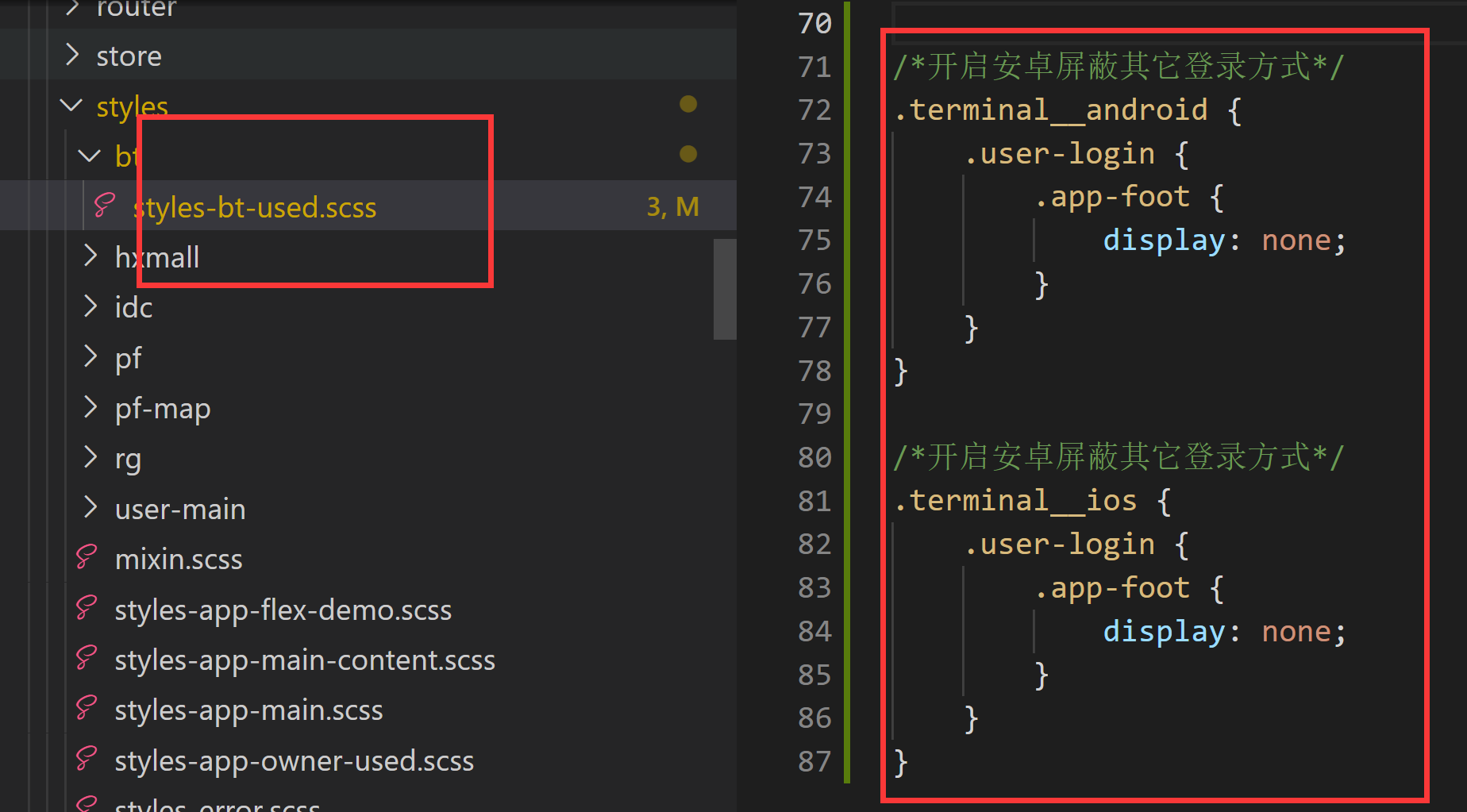Viewport: 1467px width, 812px height.
Task: Expand the user-main folder chevron
Action: (90, 508)
